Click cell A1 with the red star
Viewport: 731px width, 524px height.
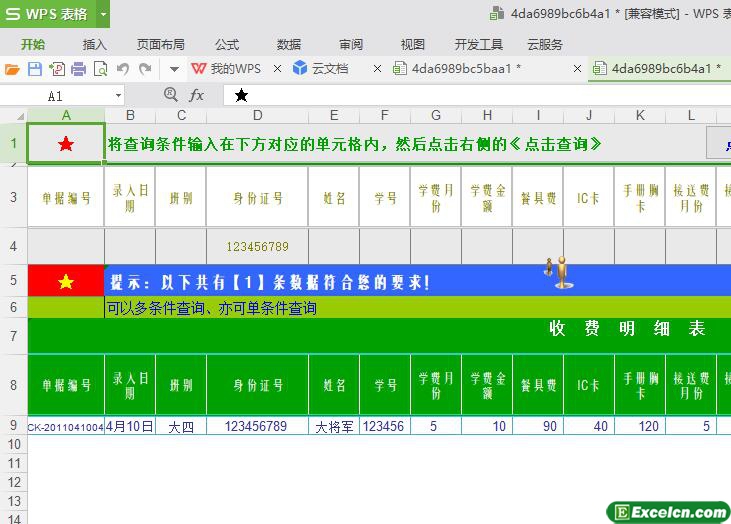click(66, 144)
